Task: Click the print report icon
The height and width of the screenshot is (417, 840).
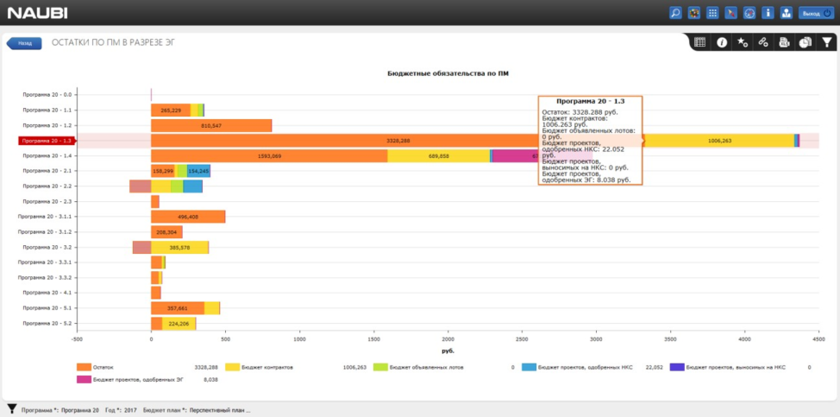Action: pos(784,43)
